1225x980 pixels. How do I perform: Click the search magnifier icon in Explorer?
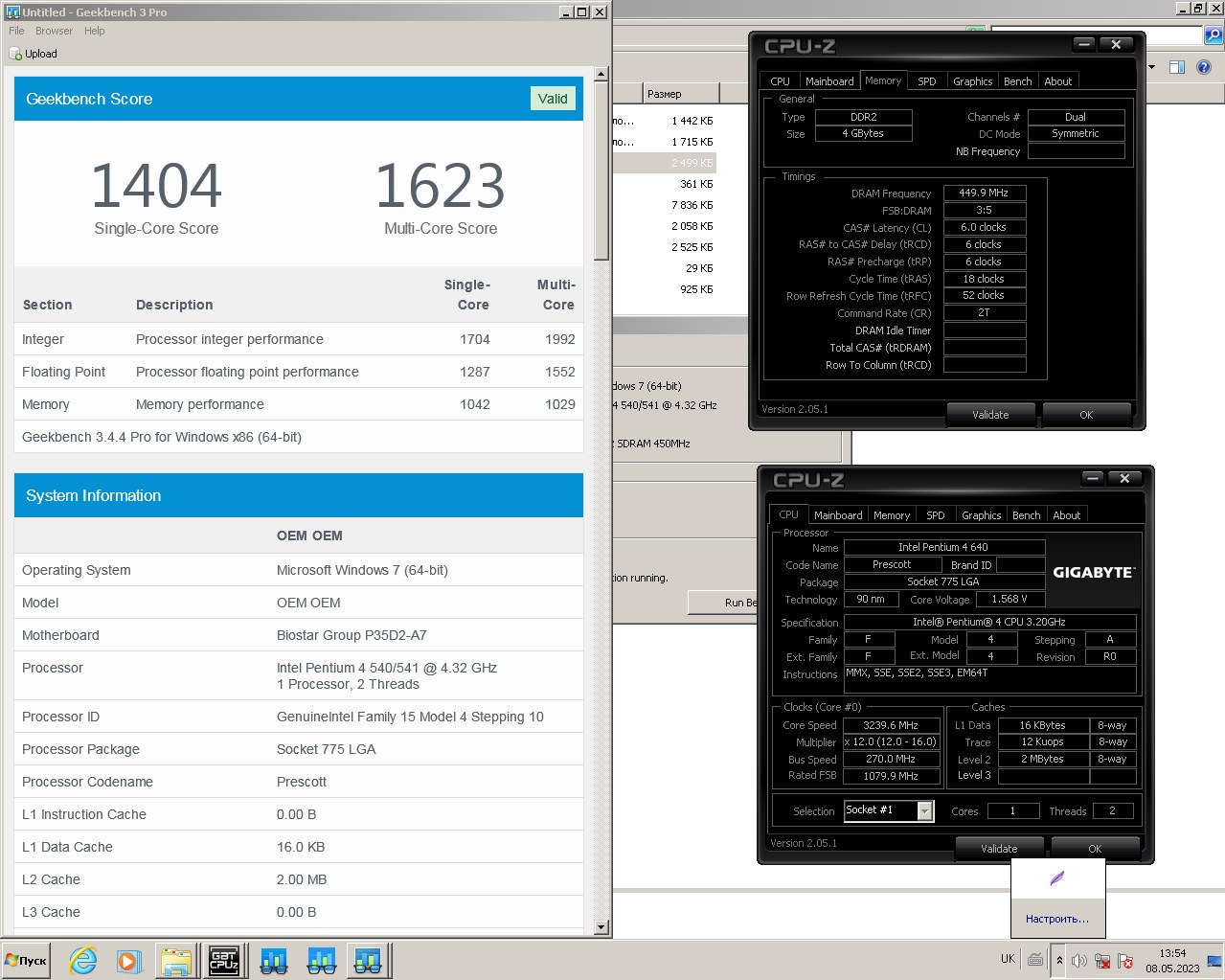click(1214, 35)
